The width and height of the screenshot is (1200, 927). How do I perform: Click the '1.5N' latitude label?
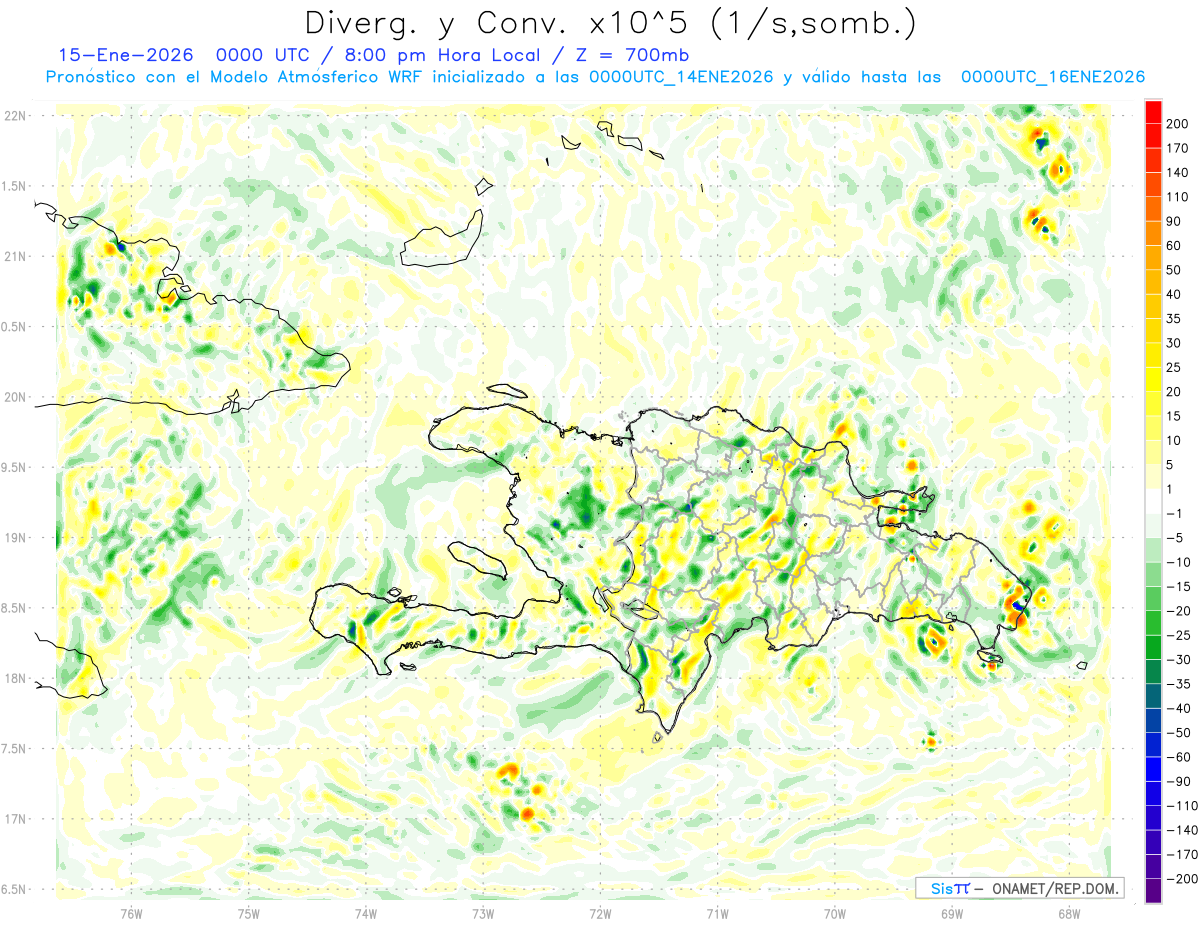coord(12,186)
